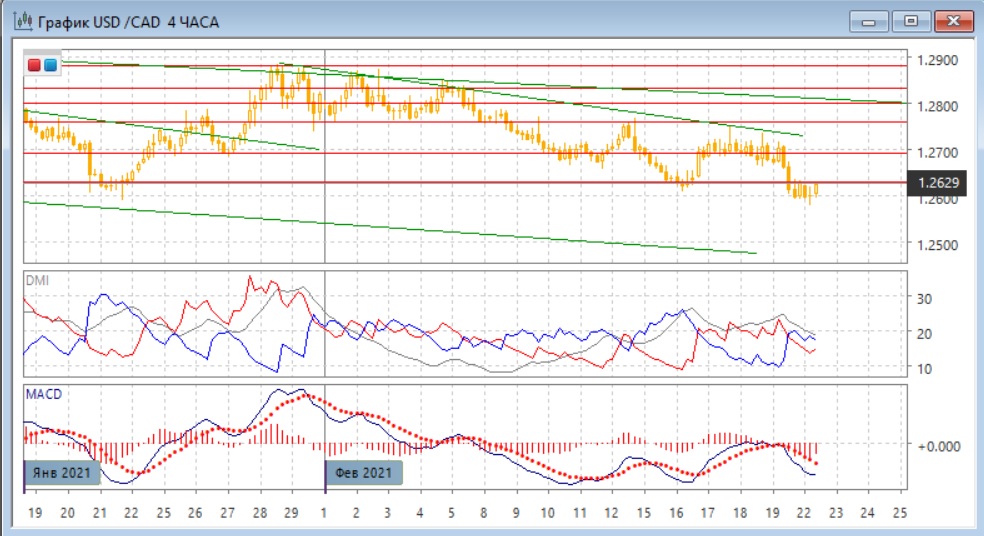Select the DMI indicator label
The width and height of the screenshot is (984, 536).
coord(36,281)
